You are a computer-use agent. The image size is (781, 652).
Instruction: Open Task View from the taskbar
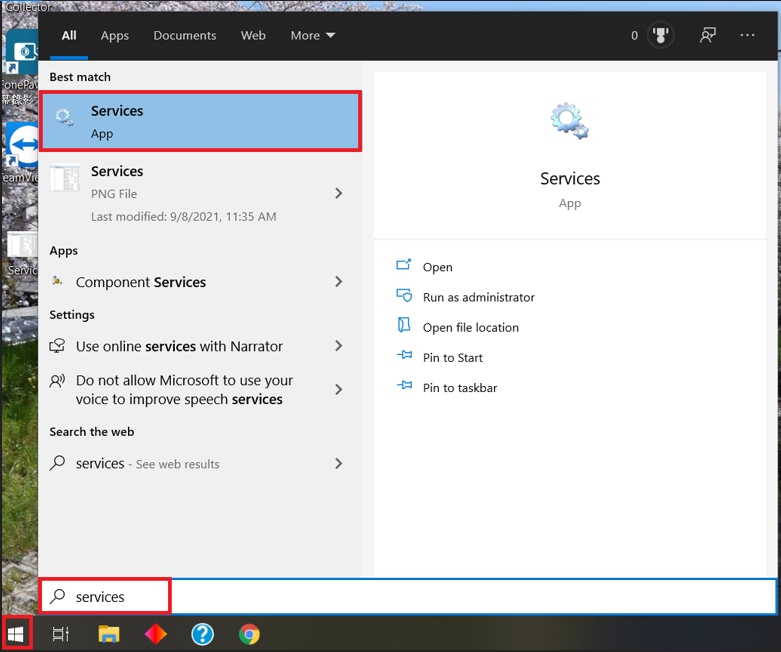(x=61, y=634)
